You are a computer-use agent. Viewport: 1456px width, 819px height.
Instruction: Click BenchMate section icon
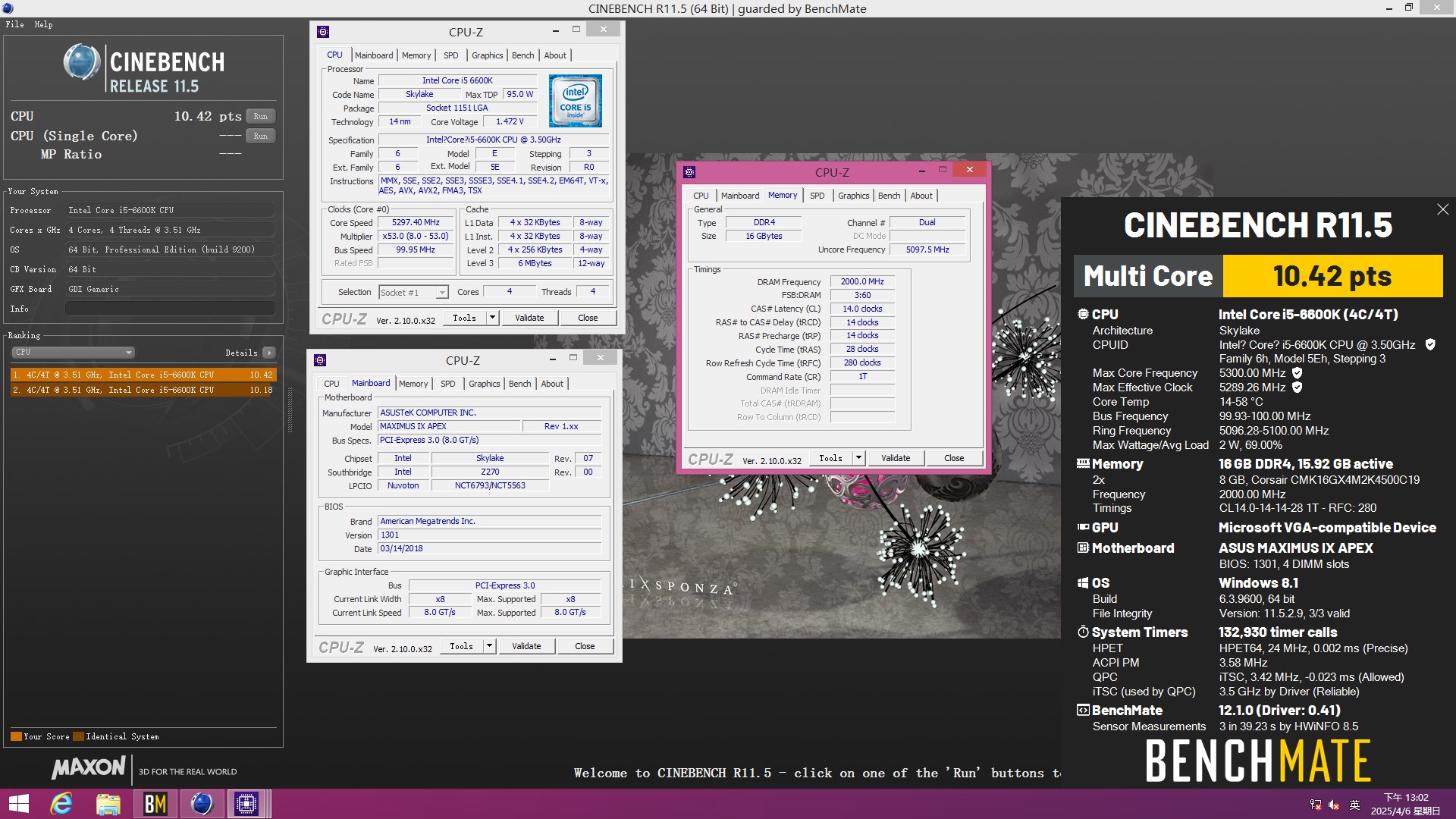pyautogui.click(x=1083, y=710)
